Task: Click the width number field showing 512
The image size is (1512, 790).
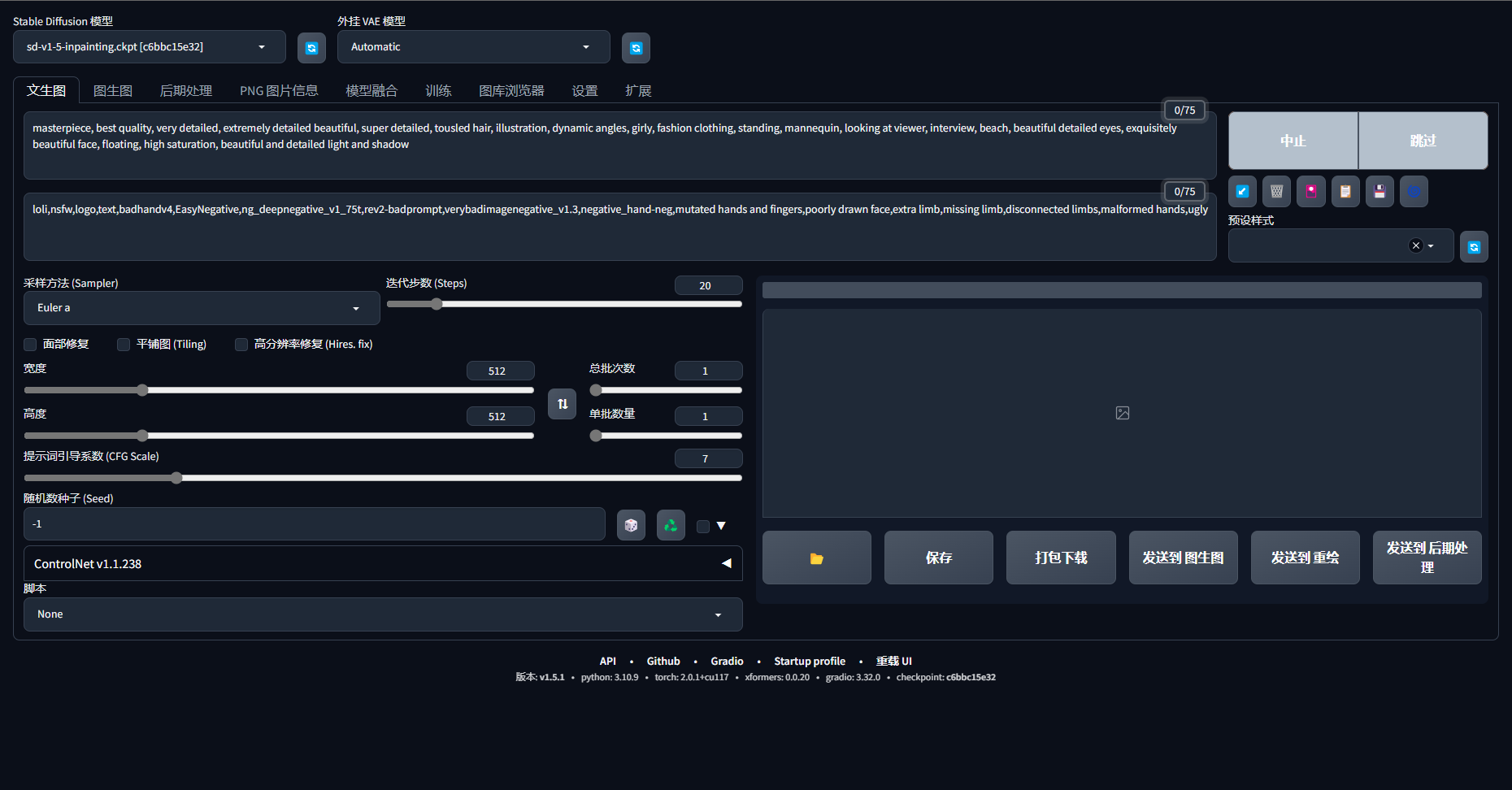Action: click(500, 371)
